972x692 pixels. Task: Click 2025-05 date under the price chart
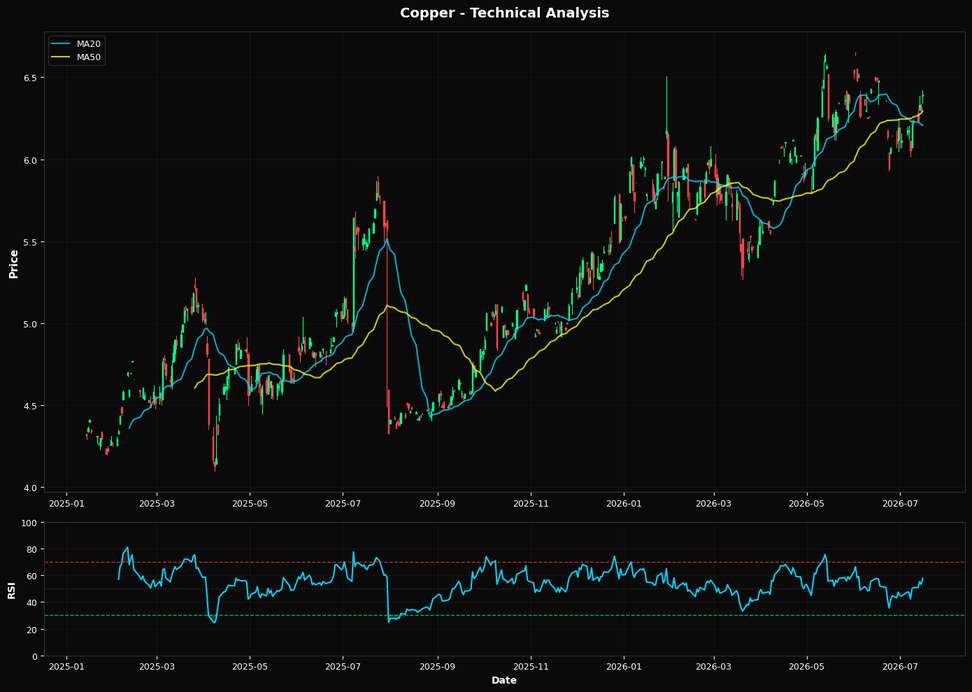point(250,504)
